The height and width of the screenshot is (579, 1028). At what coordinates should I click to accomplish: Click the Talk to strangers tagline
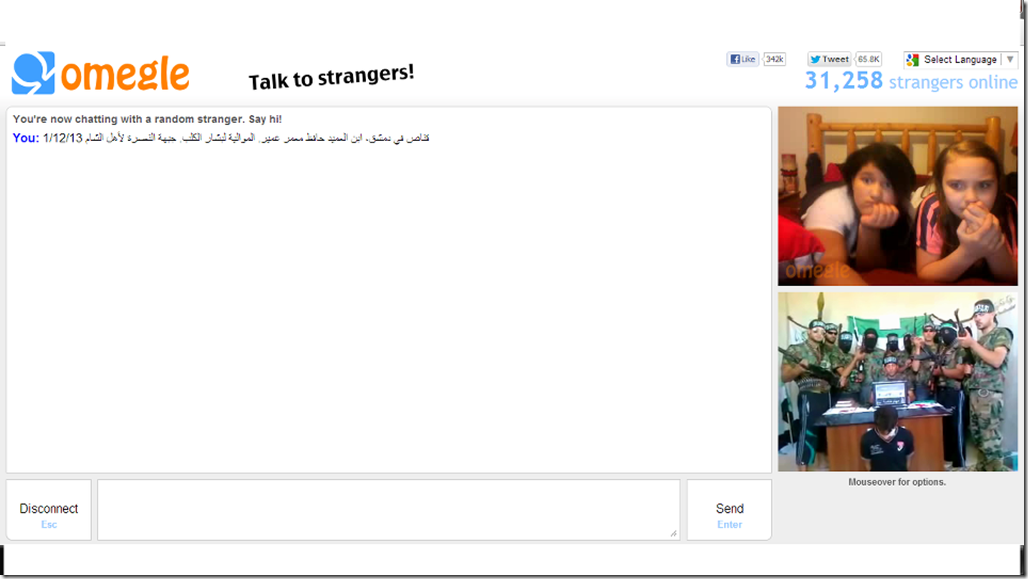coord(331,77)
